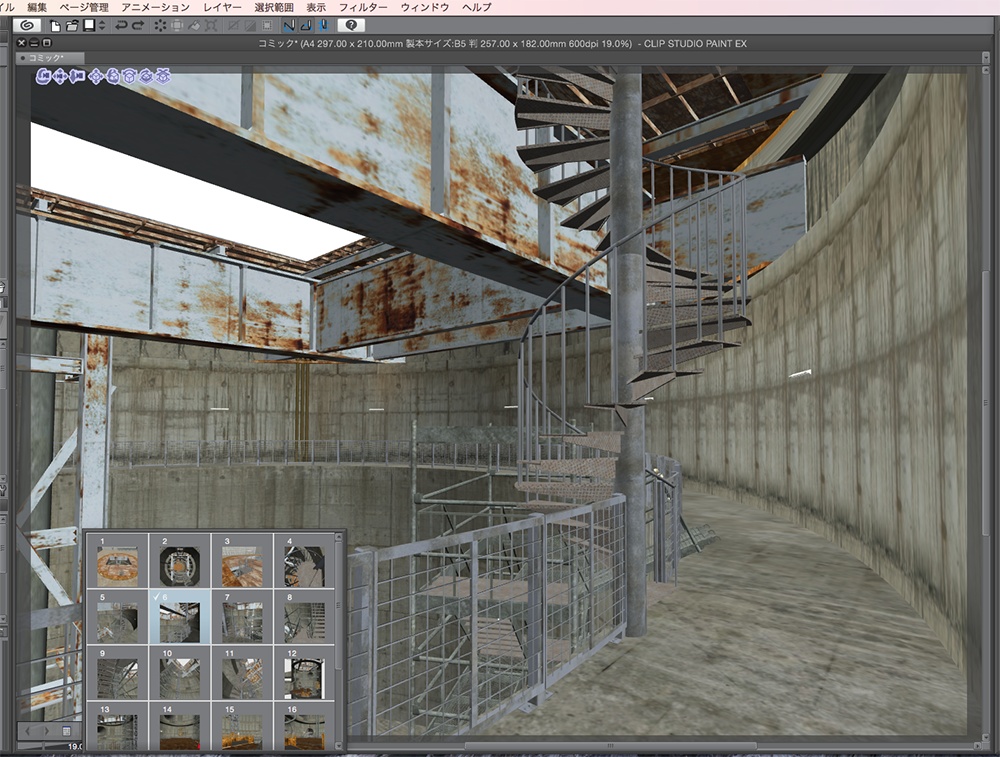Click the Show selection border icon
1000x757 pixels.
click(x=267, y=26)
